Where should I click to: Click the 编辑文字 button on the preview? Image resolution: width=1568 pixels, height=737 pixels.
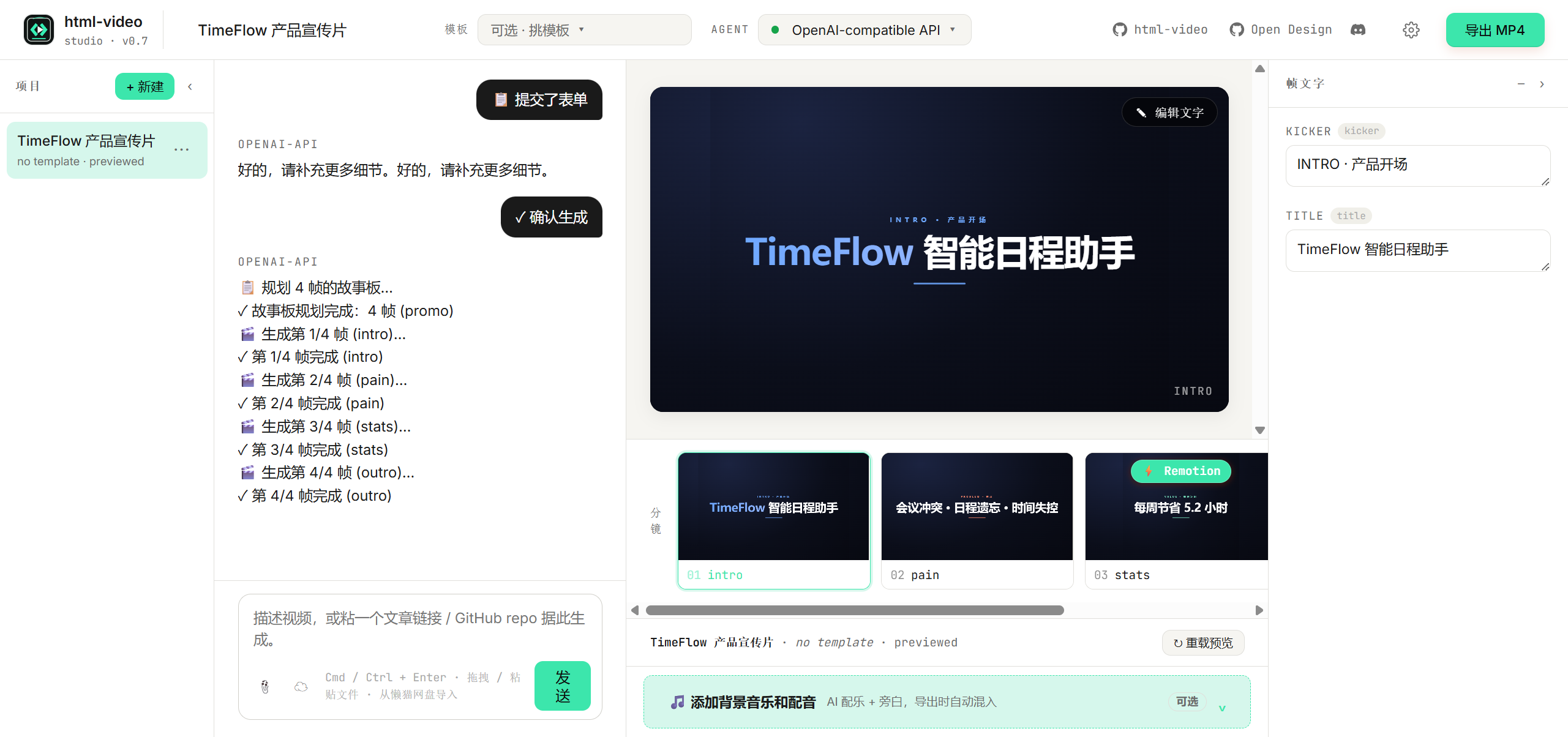click(x=1169, y=113)
